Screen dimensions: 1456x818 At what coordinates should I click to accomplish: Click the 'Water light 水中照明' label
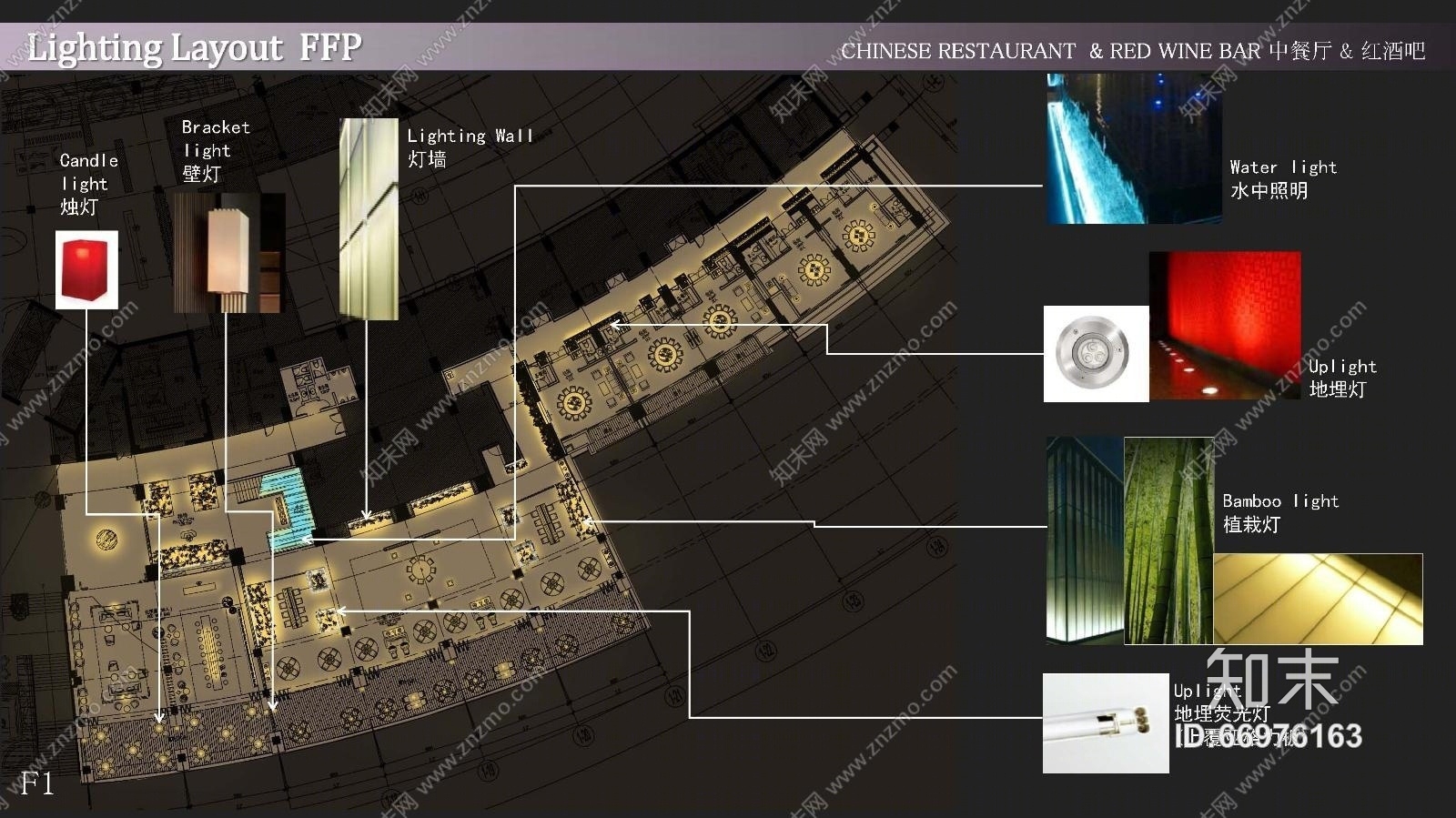(1283, 178)
